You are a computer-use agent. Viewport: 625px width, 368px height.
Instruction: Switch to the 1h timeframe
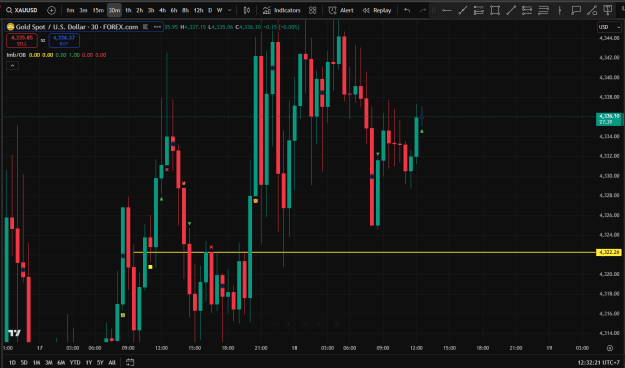point(128,10)
